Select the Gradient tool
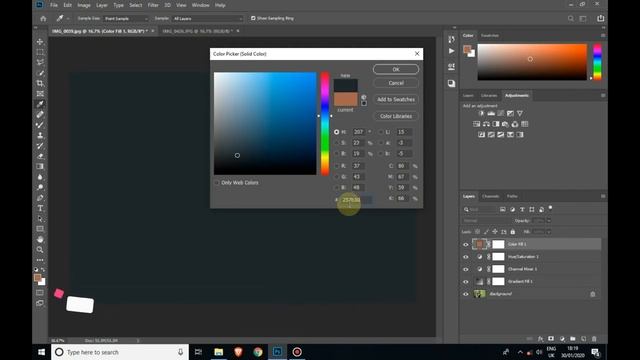 pyautogui.click(x=40, y=167)
